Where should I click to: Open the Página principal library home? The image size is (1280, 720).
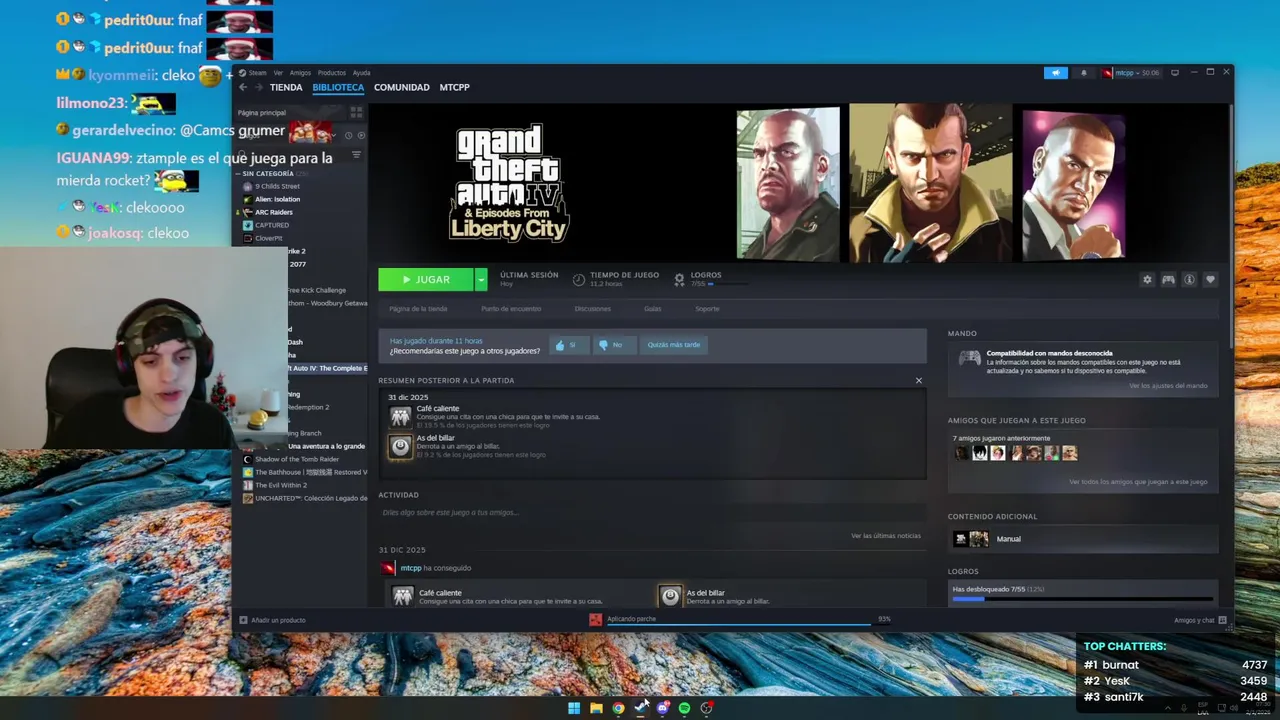click(x=262, y=113)
